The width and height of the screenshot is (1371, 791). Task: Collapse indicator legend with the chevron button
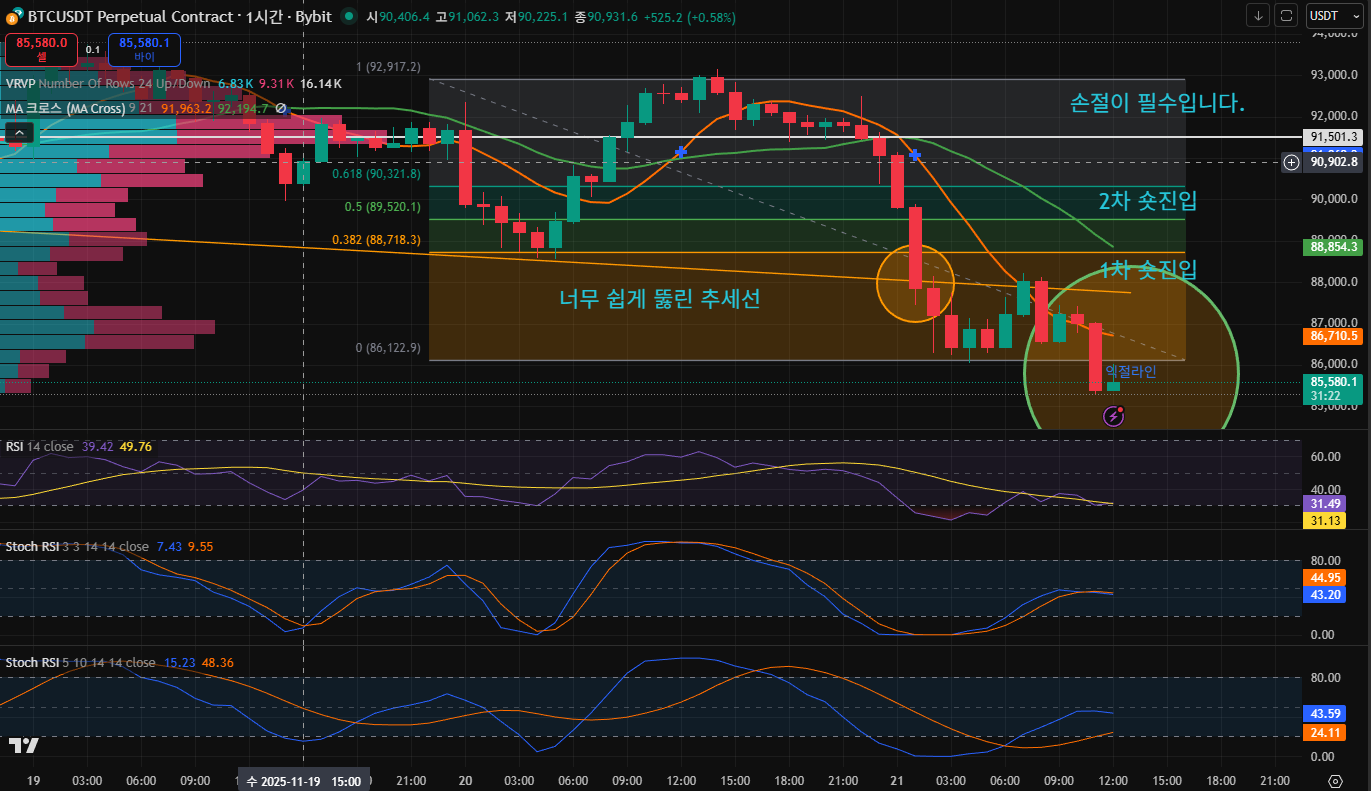point(20,133)
